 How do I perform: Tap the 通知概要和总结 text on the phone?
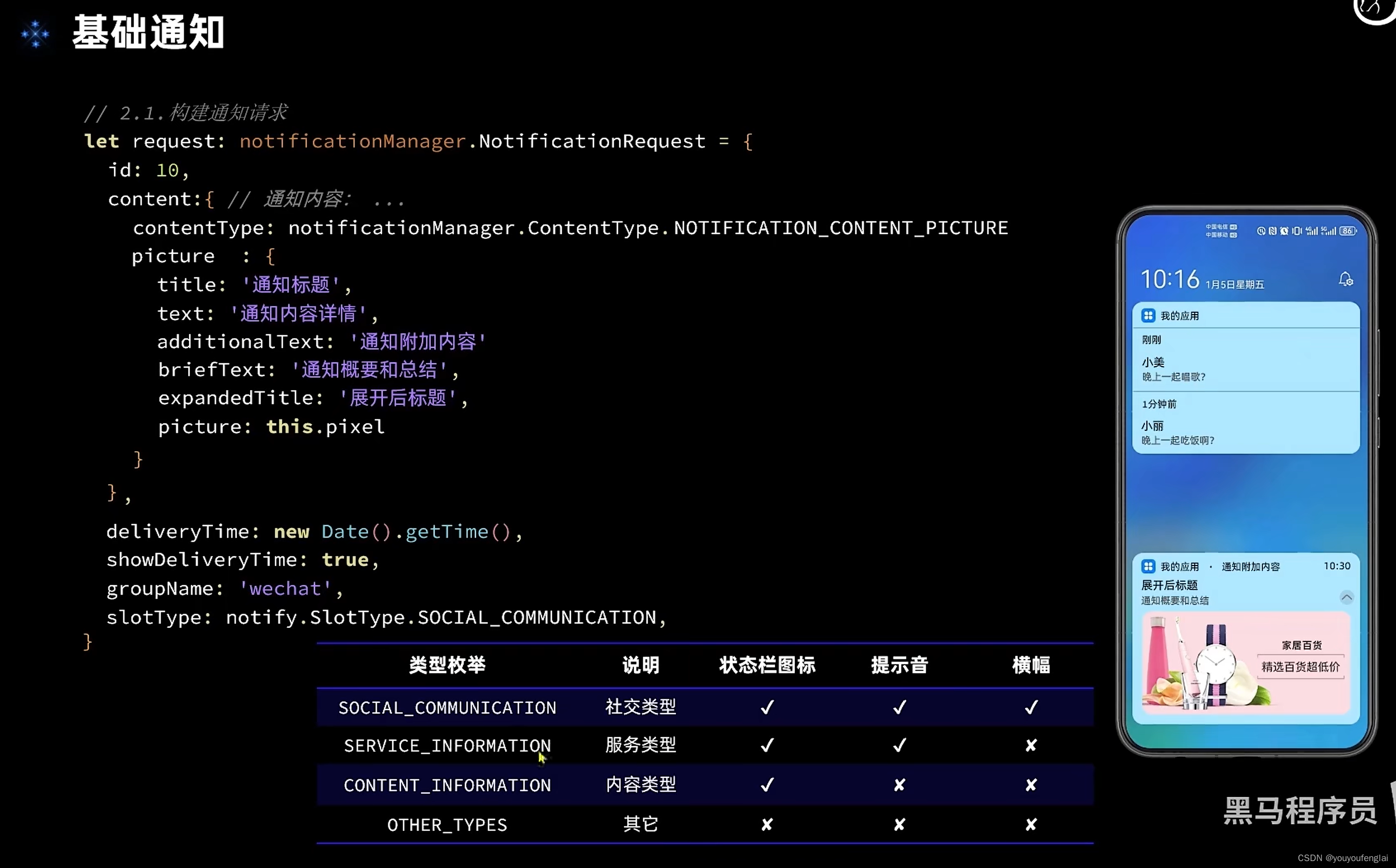coord(1175,601)
